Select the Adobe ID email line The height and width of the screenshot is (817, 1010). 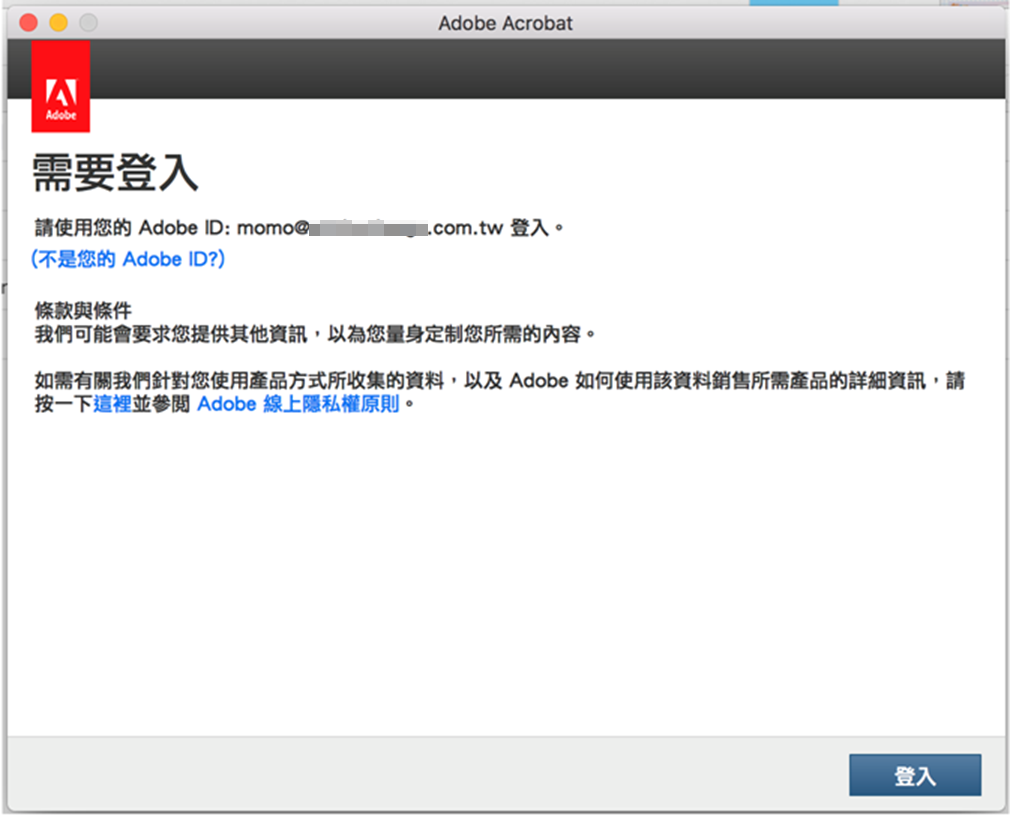point(300,228)
